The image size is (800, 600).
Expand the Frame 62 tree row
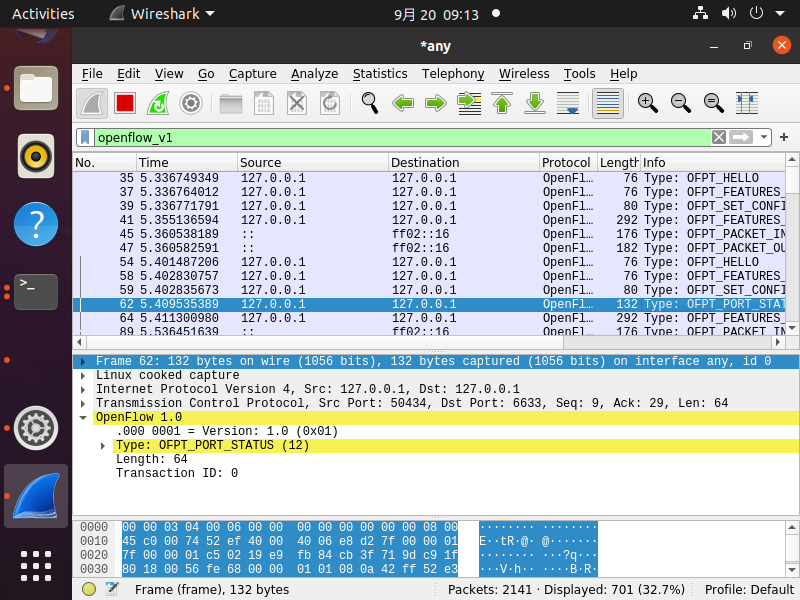point(83,362)
